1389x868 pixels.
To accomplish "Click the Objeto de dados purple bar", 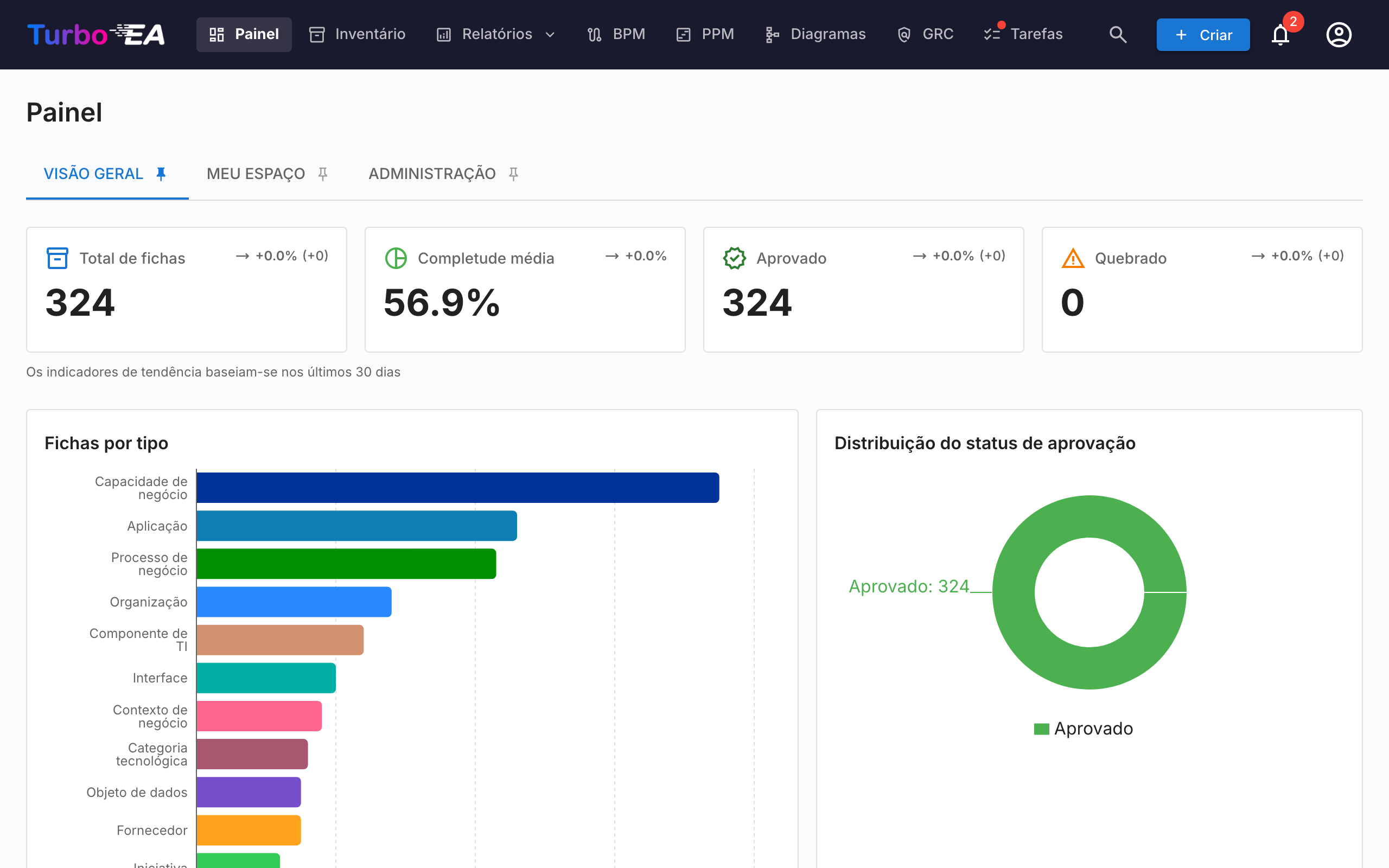I will pos(249,792).
